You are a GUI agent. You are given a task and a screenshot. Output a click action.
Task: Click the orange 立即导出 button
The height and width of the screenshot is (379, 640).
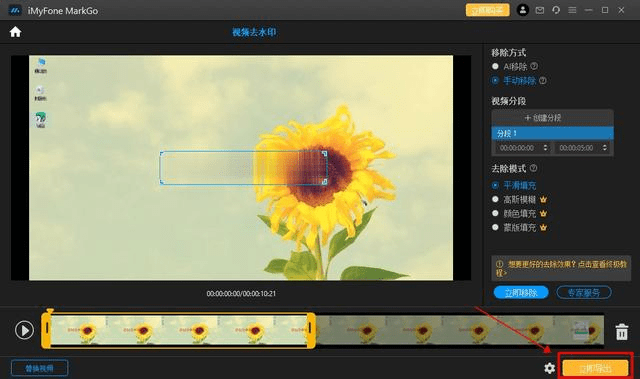[596, 368]
